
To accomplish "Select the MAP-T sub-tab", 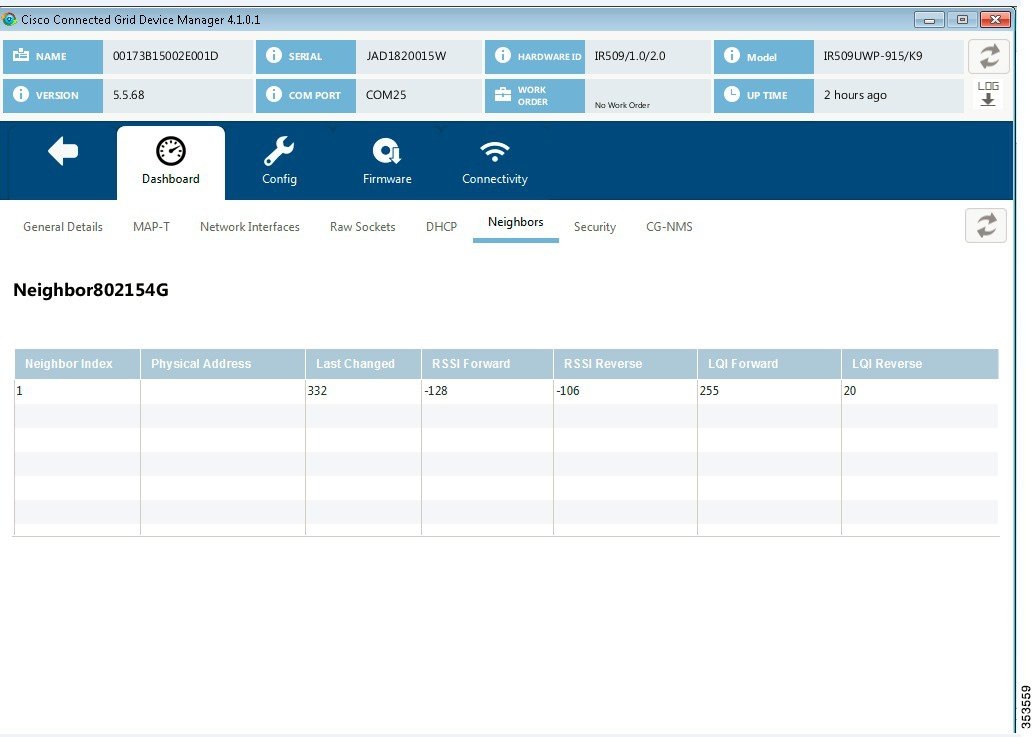I will [x=151, y=227].
